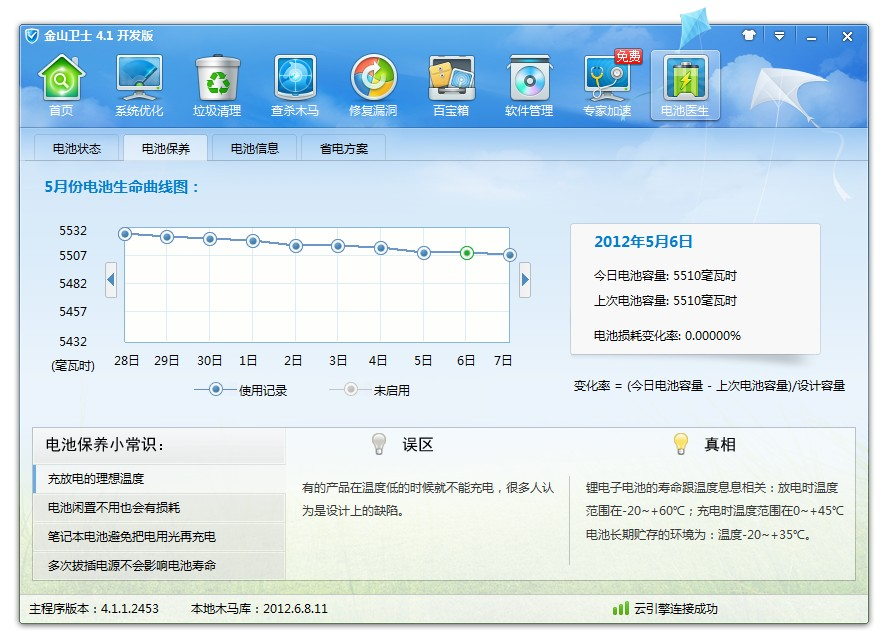Select tip 多次拔插电源不会影响电池寿命

(160, 565)
